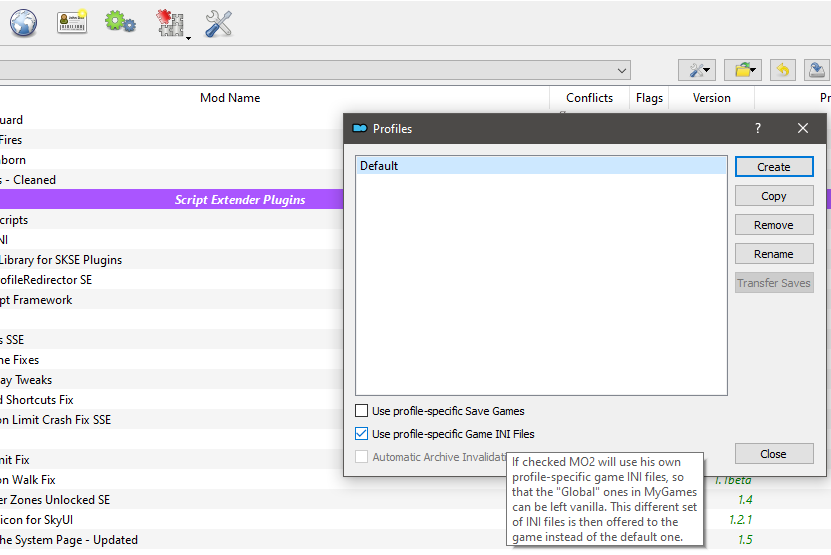
Task: Enable Use profile-specific Save Games
Action: click(361, 411)
